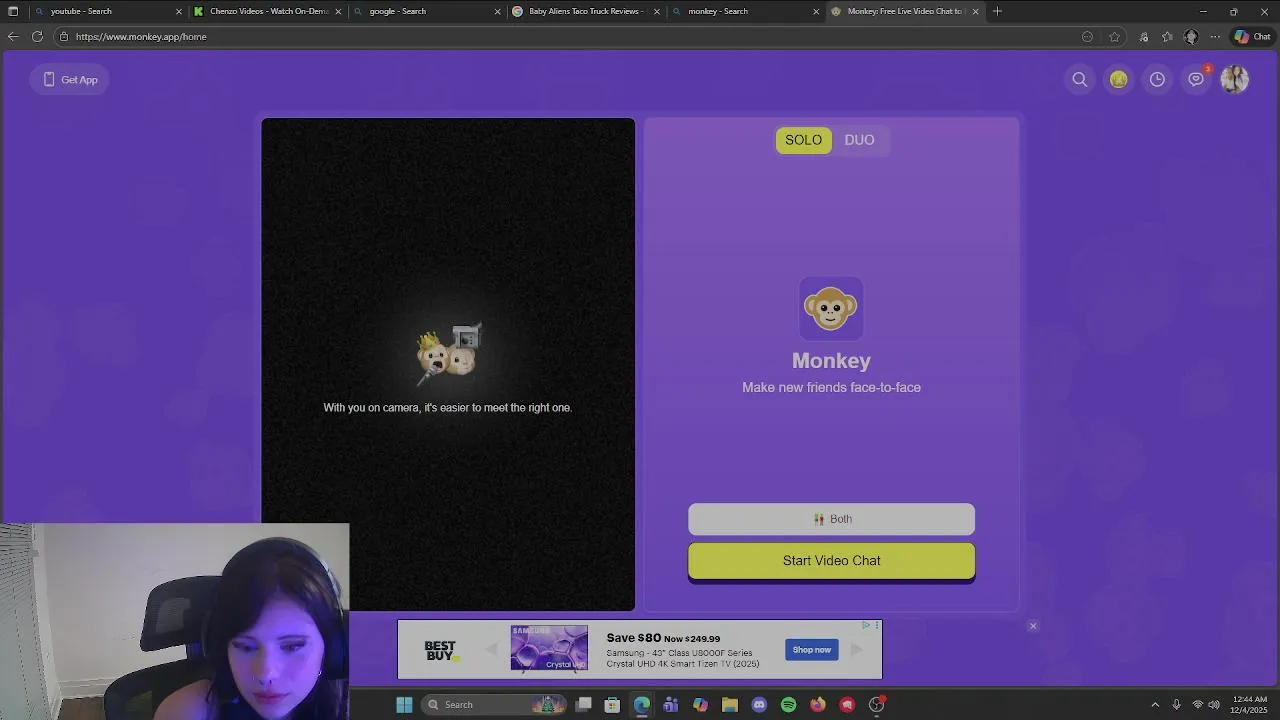
Task: Select SOLO mode
Action: point(803,140)
